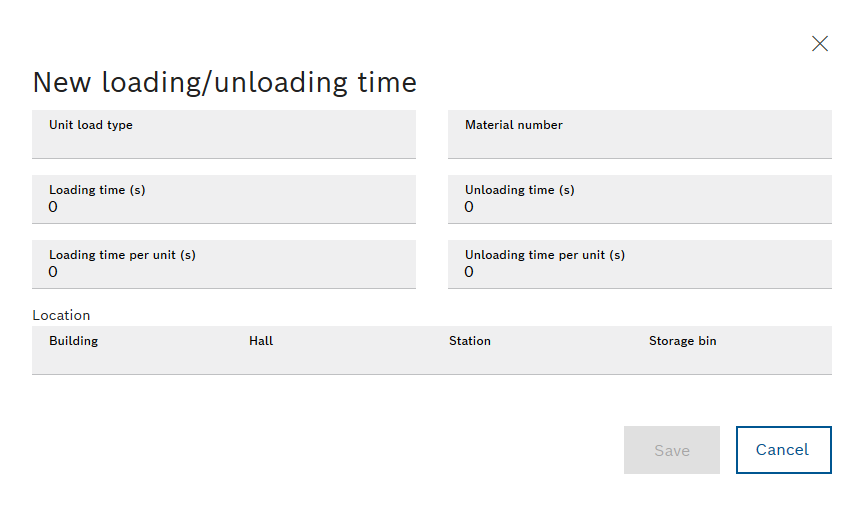This screenshot has height=506, width=864.
Task: Close the New loading/unloading time dialog
Action: pyautogui.click(x=820, y=44)
